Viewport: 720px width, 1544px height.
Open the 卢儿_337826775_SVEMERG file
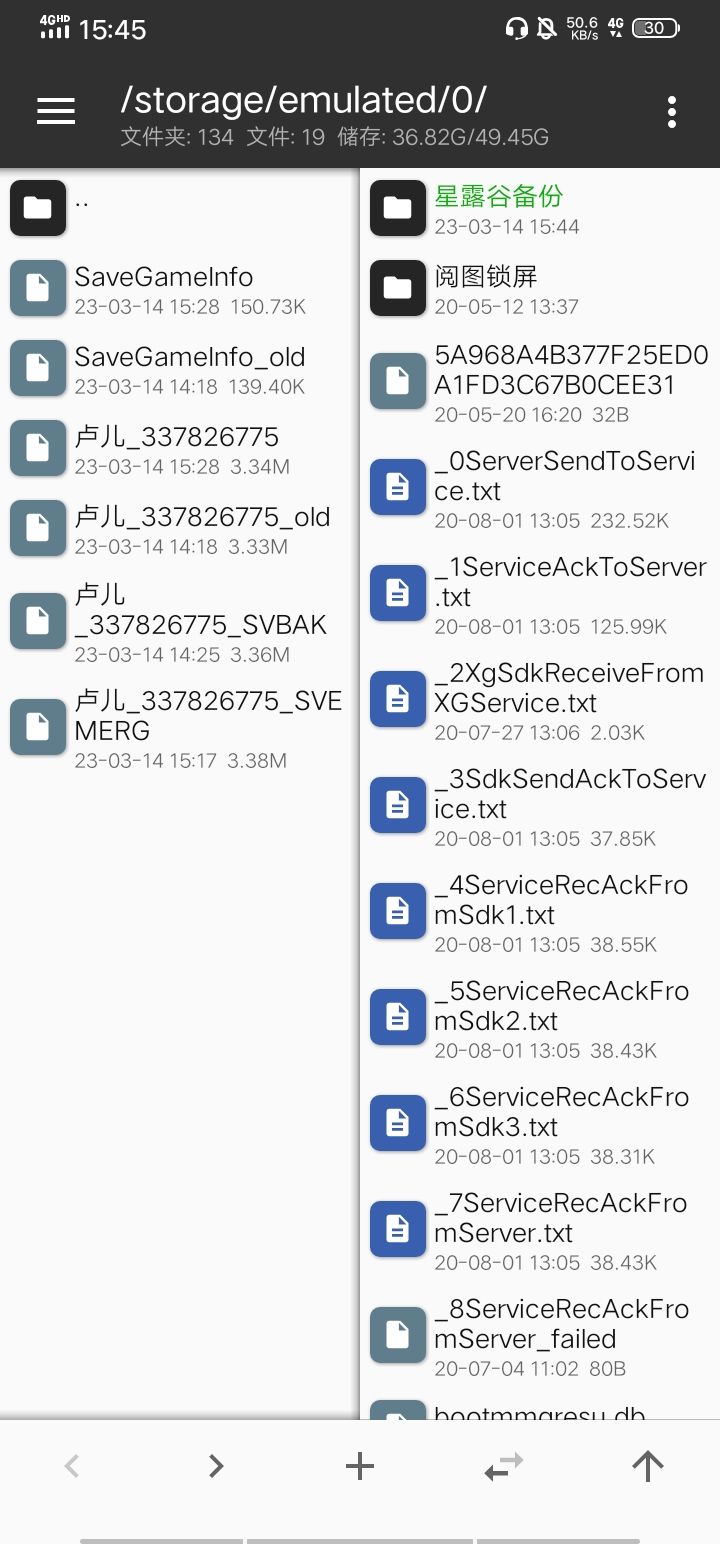coord(208,716)
